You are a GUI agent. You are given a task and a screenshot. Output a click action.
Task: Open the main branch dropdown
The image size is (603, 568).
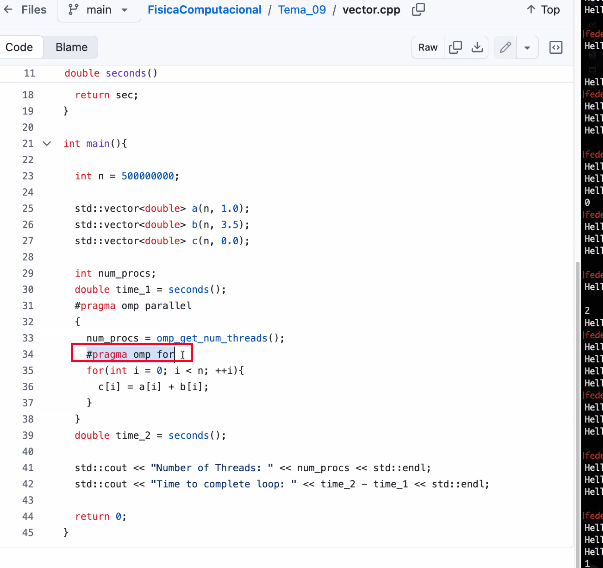pos(98,10)
